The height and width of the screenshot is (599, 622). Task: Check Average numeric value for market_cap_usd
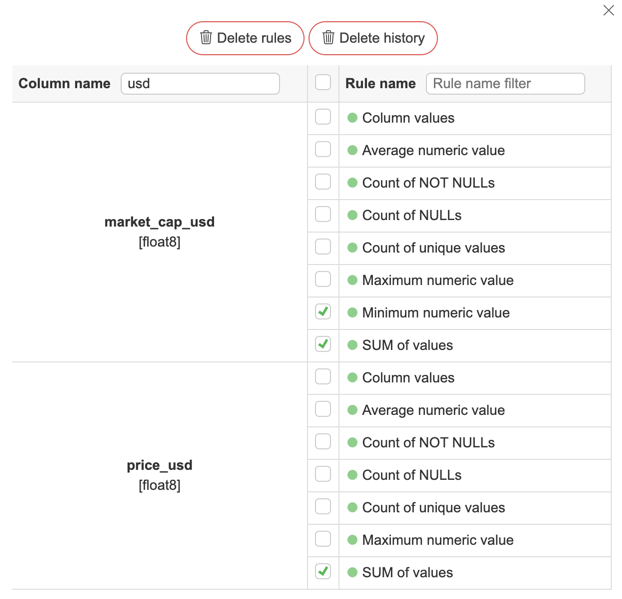tap(323, 149)
